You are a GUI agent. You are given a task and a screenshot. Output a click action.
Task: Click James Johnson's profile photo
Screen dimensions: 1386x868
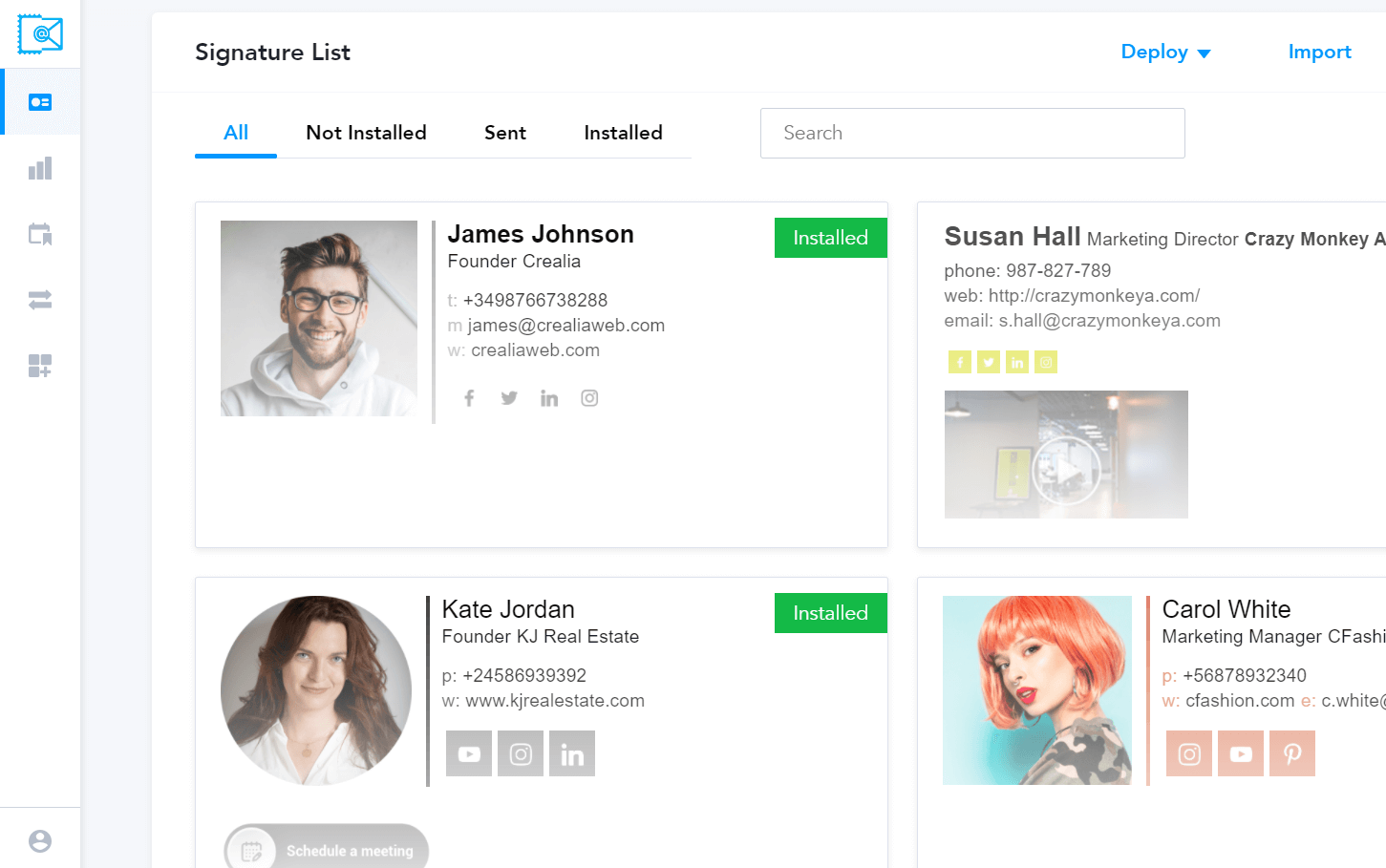(319, 319)
